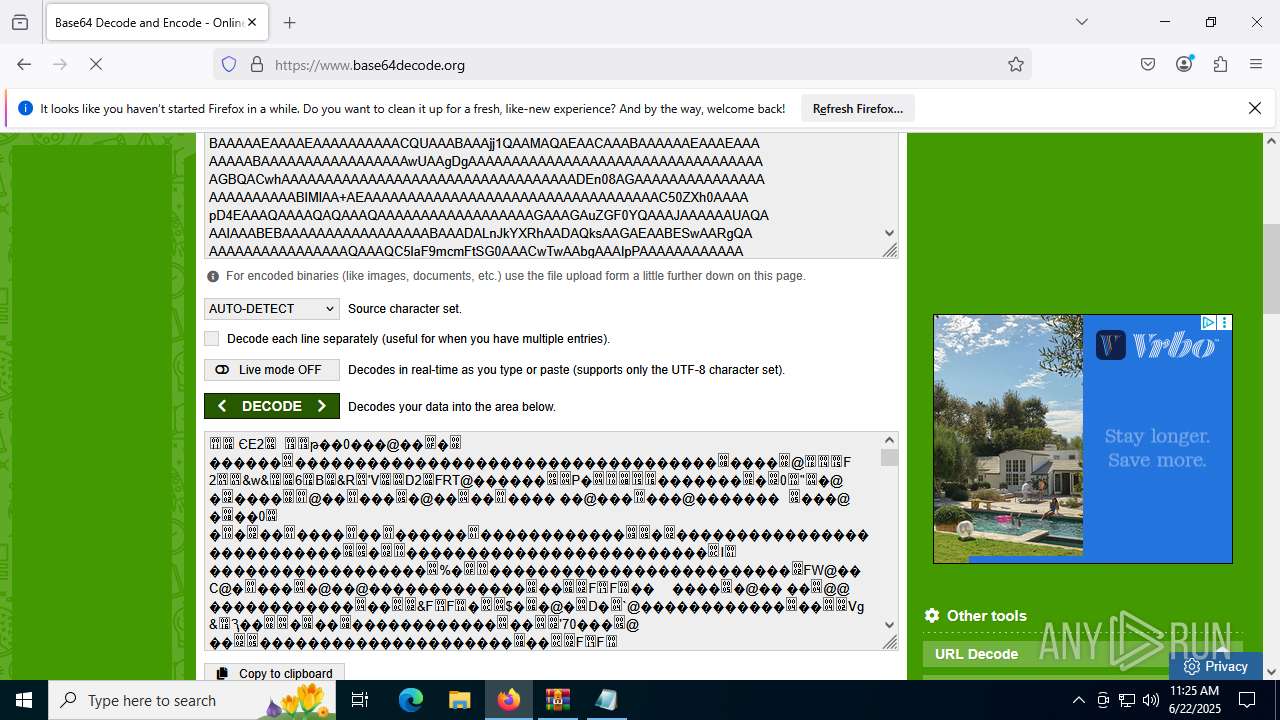This screenshot has width=1280, height=720.
Task: Click inside the decoded output text area
Action: 542,541
